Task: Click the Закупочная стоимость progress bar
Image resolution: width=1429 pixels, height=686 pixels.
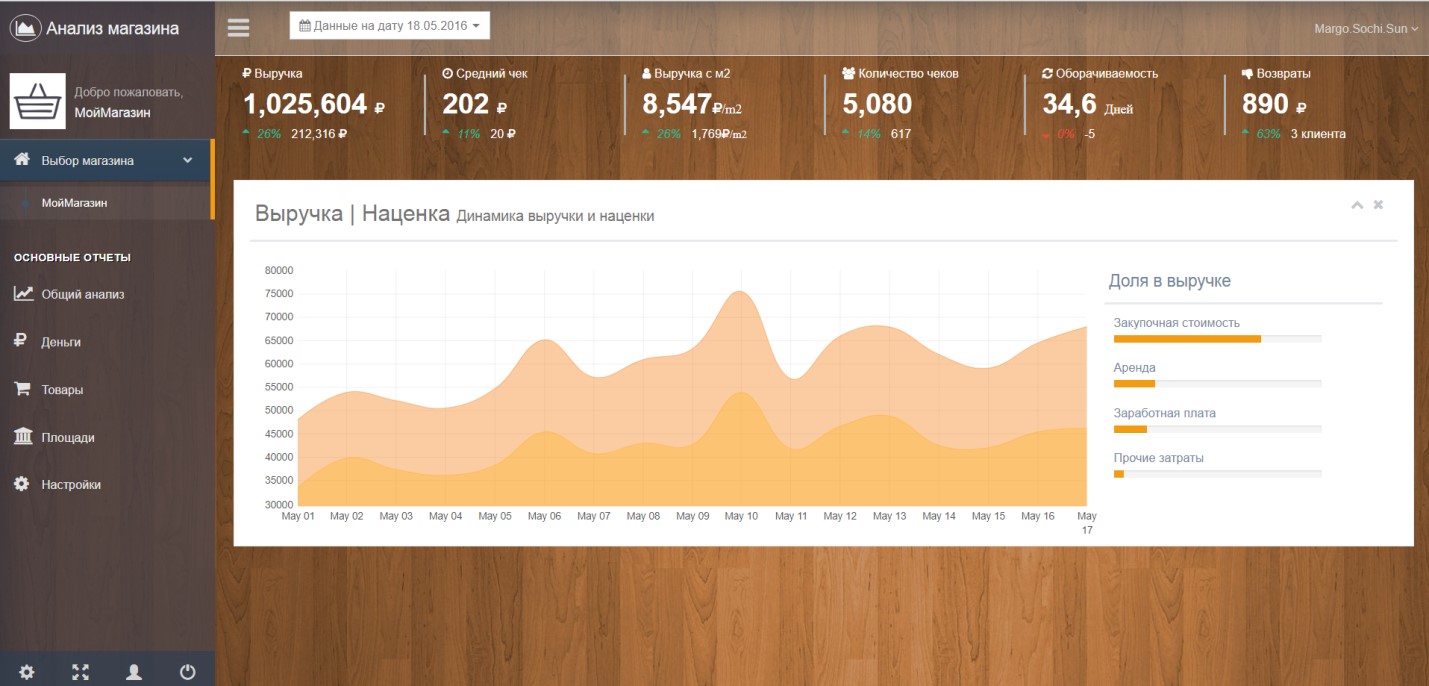Action: [x=1218, y=339]
